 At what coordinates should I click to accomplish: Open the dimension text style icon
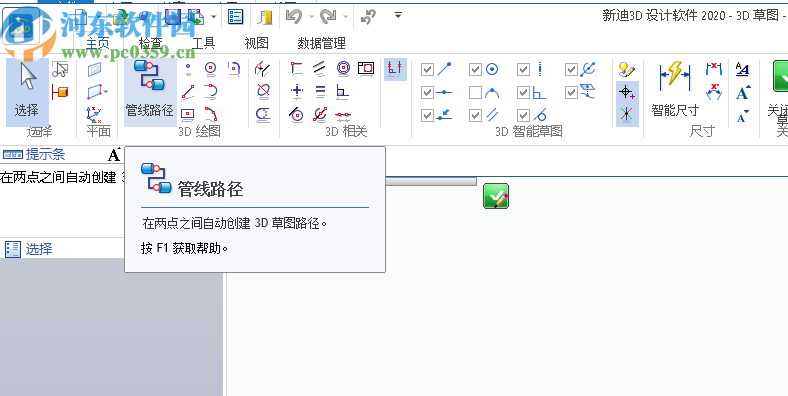point(742,69)
